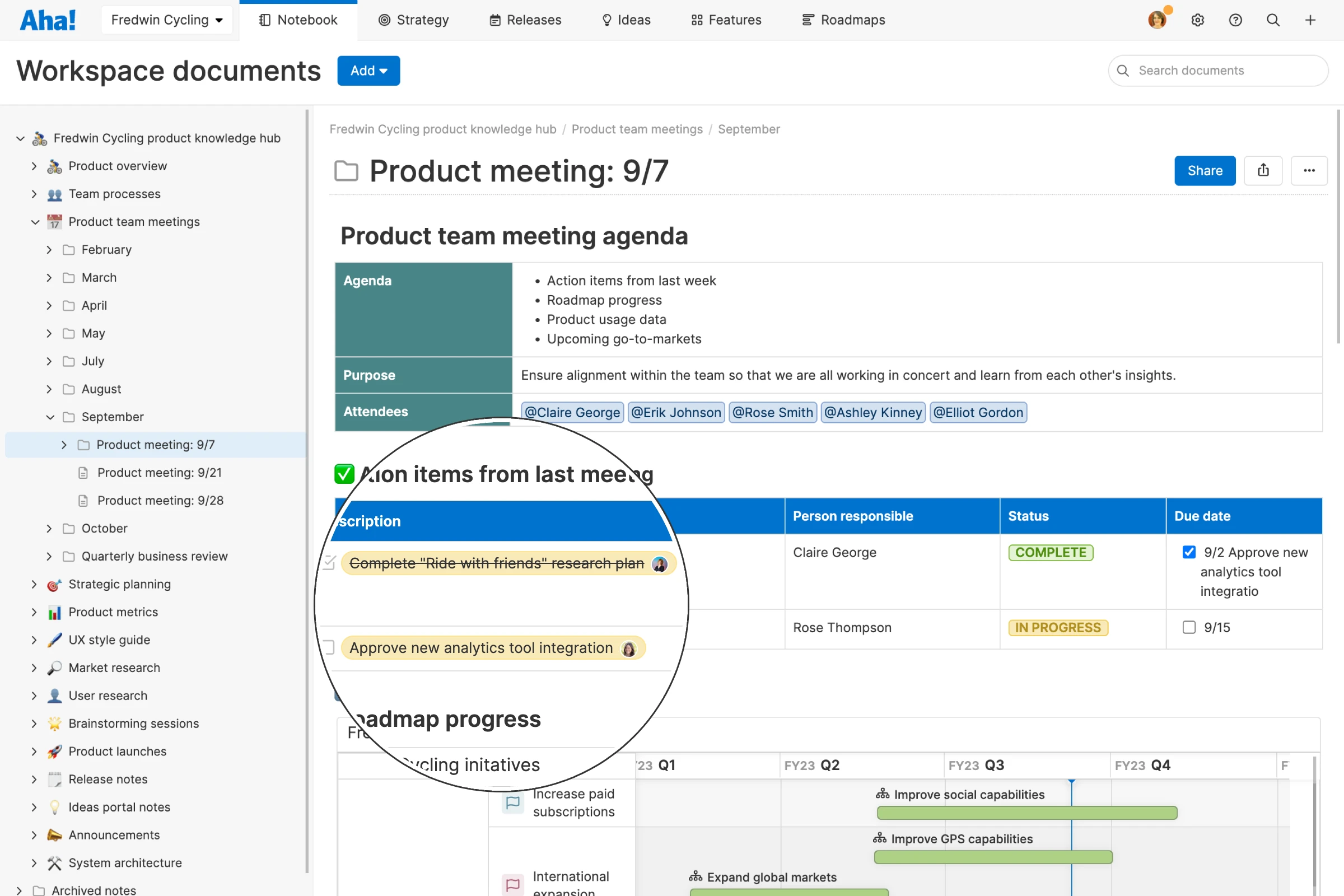Image resolution: width=1344 pixels, height=896 pixels.
Task: Click the search magnifier icon in top bar
Action: pos(1272,20)
